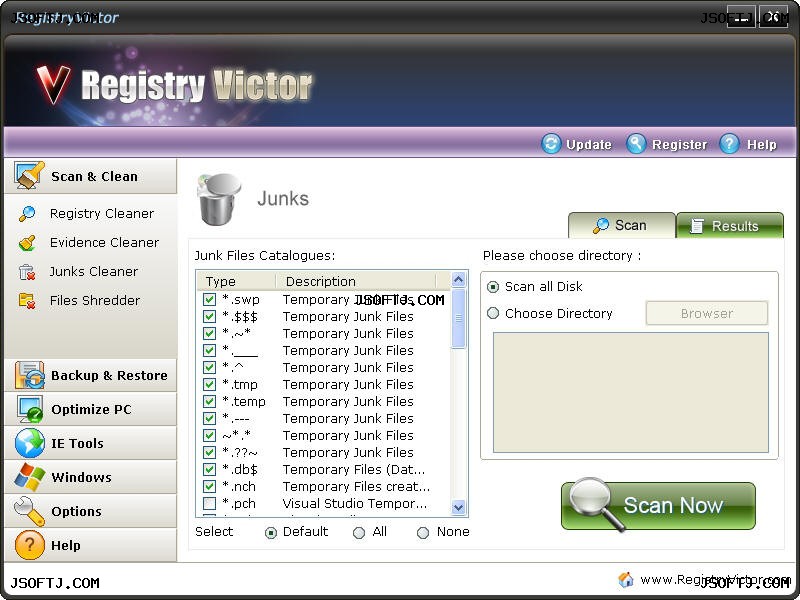Open the Optimize PC section
The width and height of the screenshot is (800, 600).
coord(90,409)
